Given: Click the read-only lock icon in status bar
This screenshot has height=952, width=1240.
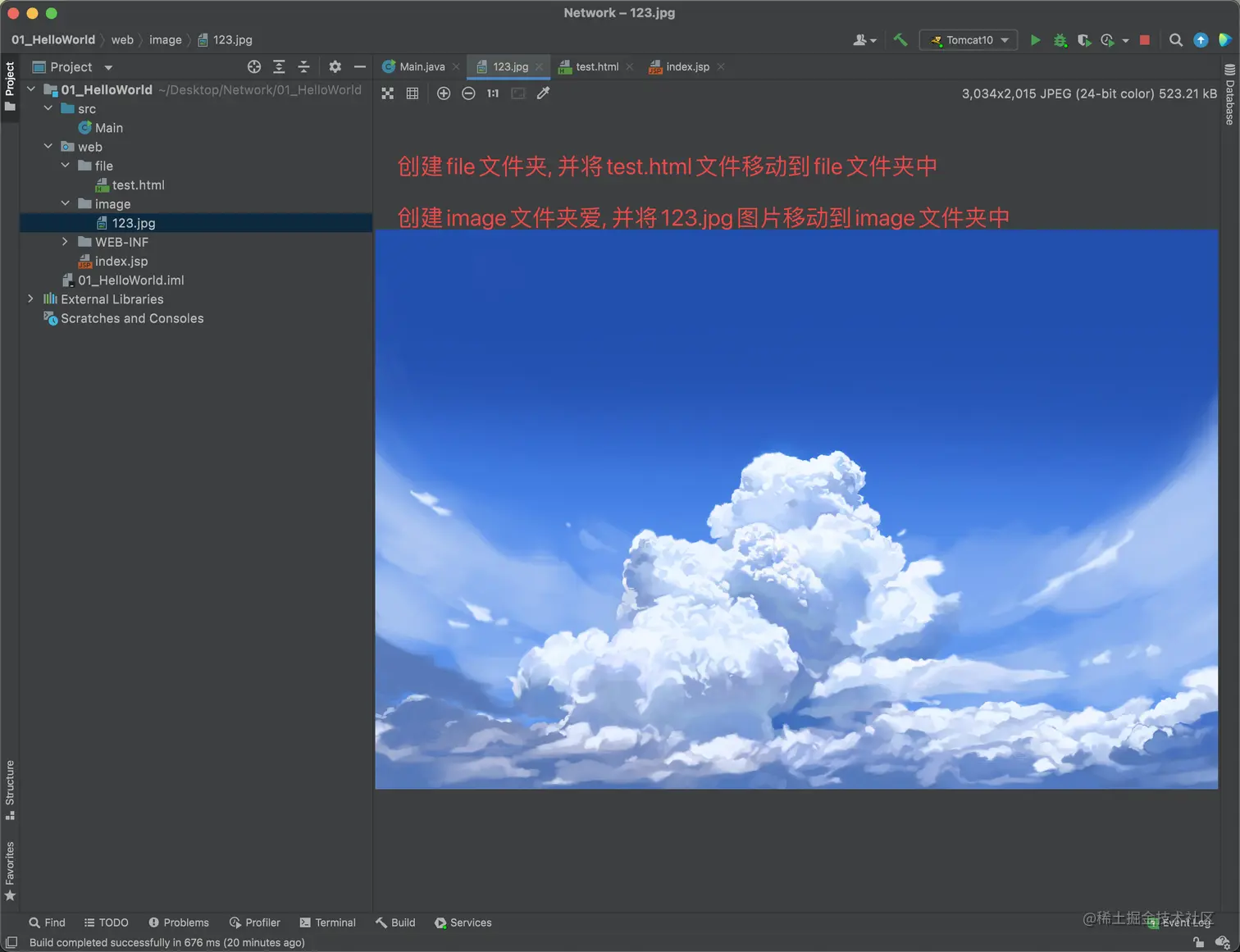Looking at the screenshot, I should [x=1198, y=942].
